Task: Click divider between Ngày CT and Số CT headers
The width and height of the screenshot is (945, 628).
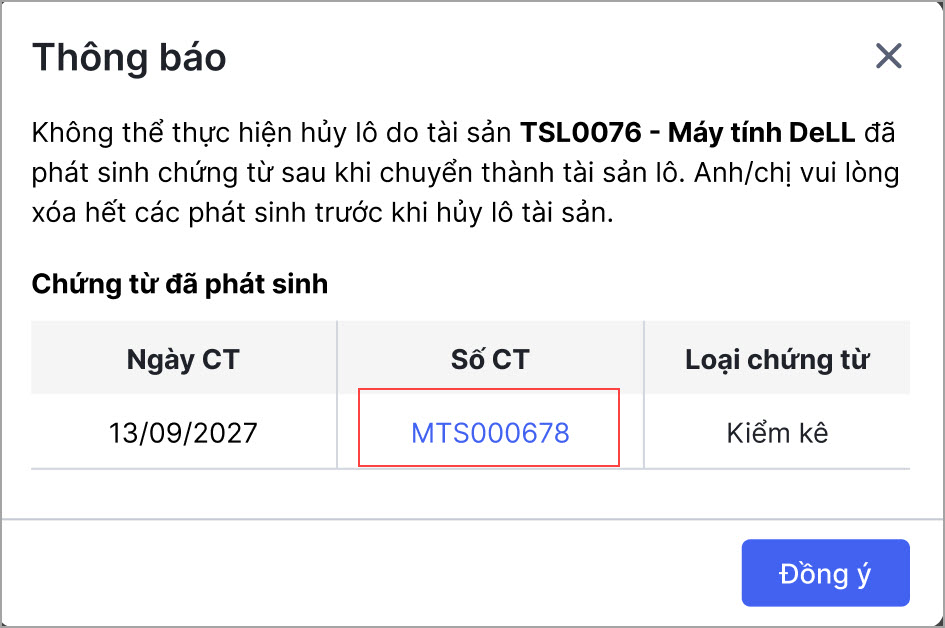Action: (337, 358)
